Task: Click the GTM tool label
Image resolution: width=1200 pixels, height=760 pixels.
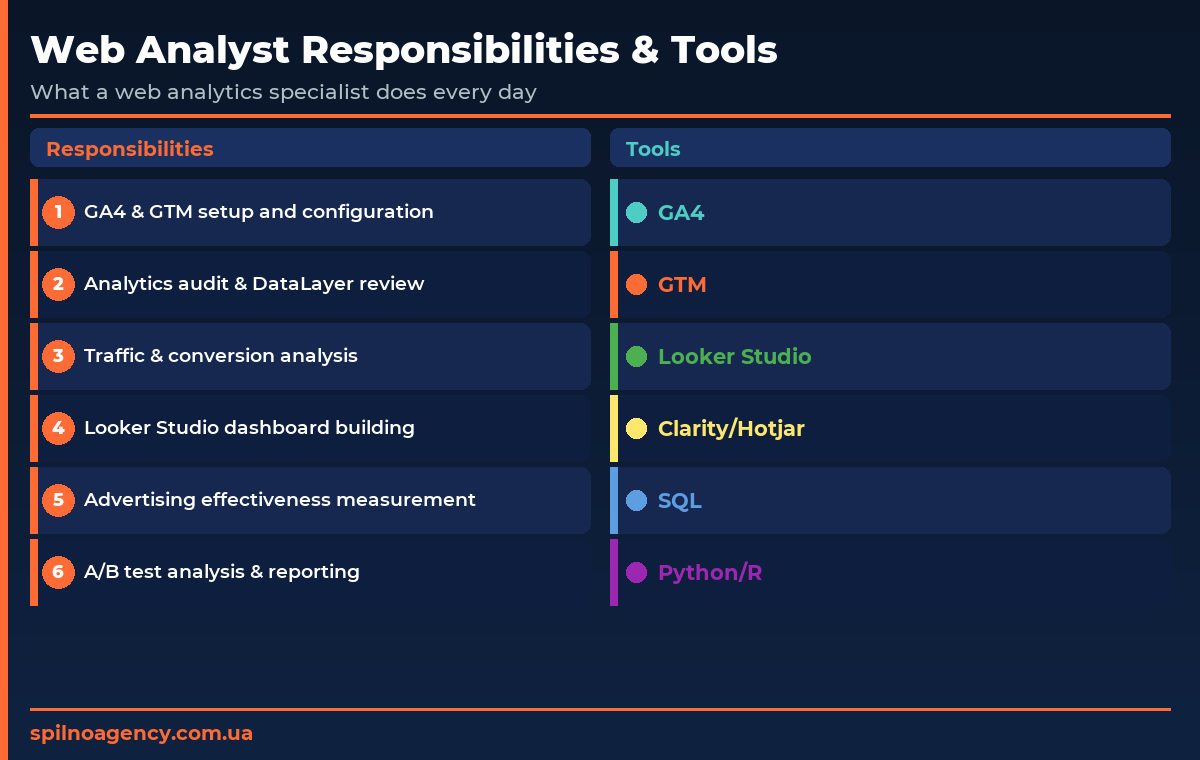Action: pos(682,285)
